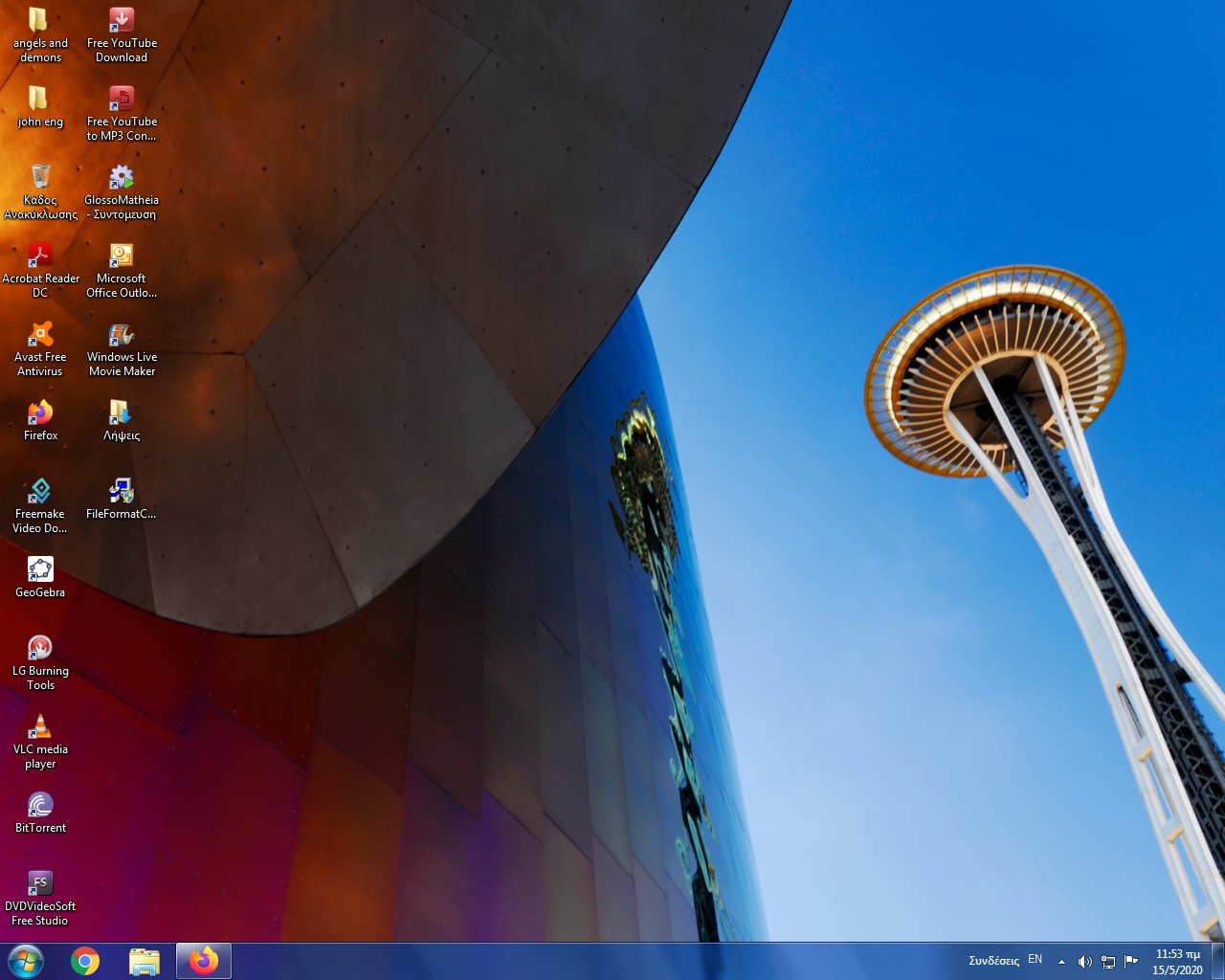The width and height of the screenshot is (1225, 980).
Task: Select FileFormatC... desktop shortcut
Action: click(x=122, y=499)
